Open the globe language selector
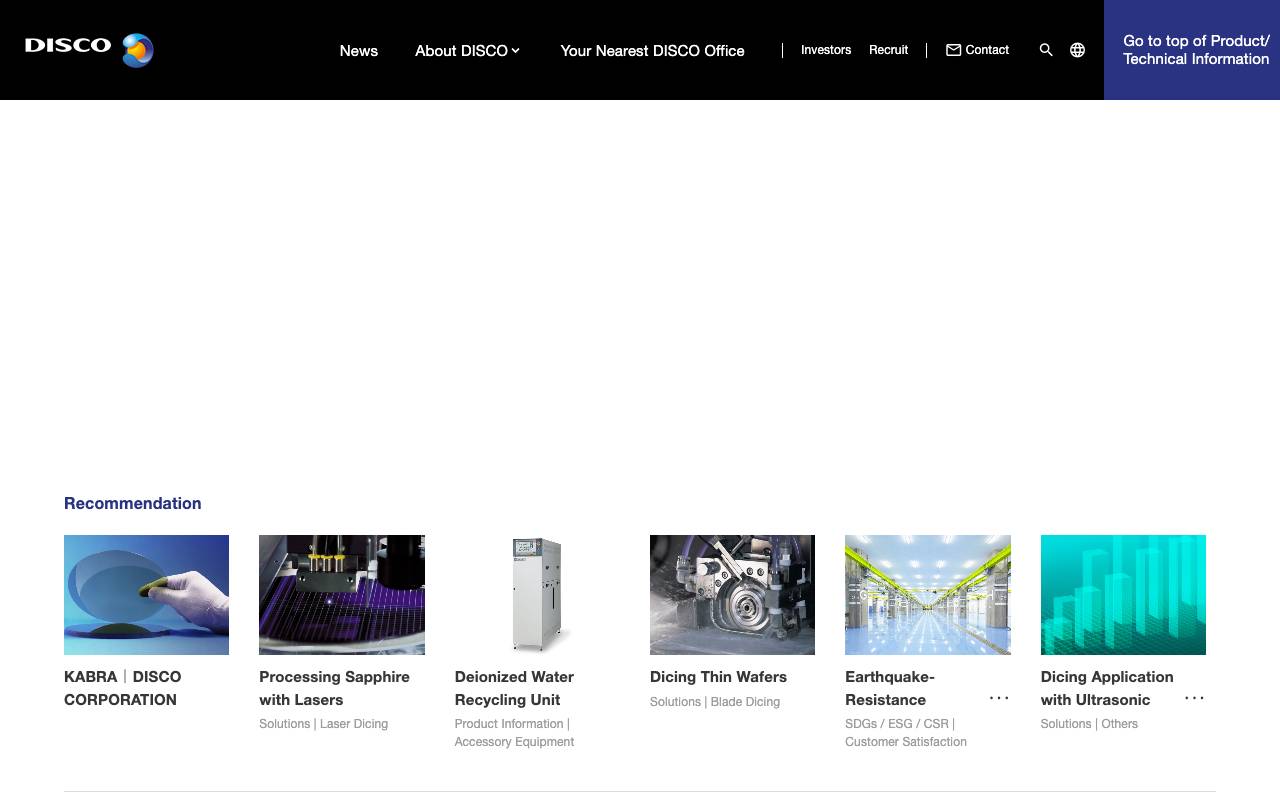 coord(1077,50)
